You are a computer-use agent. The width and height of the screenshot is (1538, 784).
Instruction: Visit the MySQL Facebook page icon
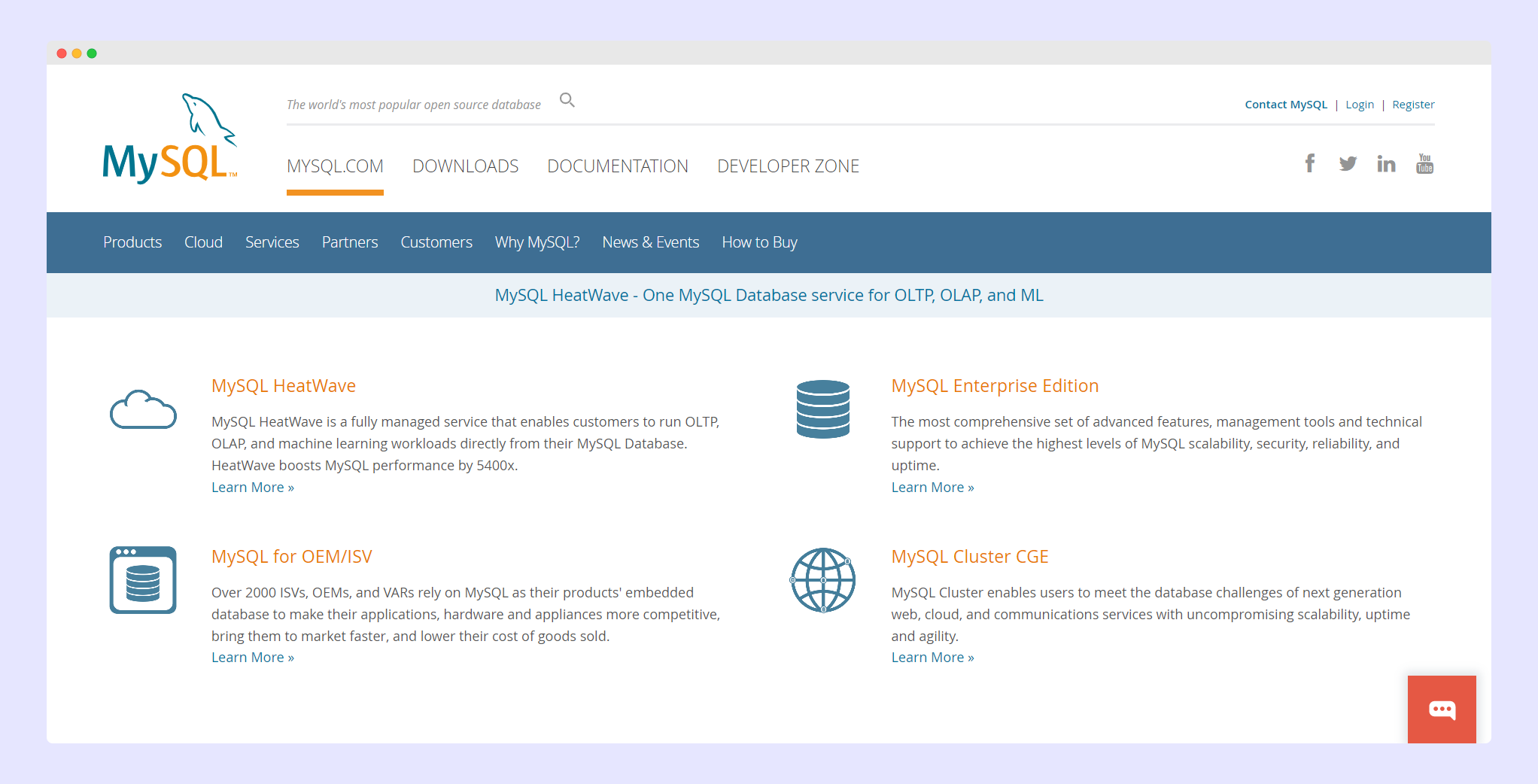coord(1310,163)
